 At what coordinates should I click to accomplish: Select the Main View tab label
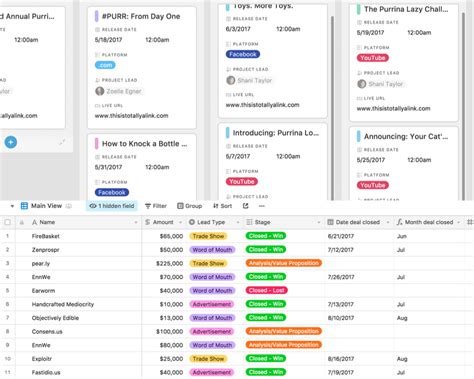(x=46, y=206)
